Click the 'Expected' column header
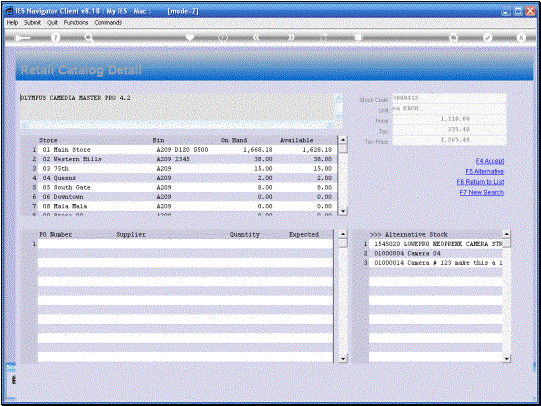541x406 pixels. pos(304,235)
